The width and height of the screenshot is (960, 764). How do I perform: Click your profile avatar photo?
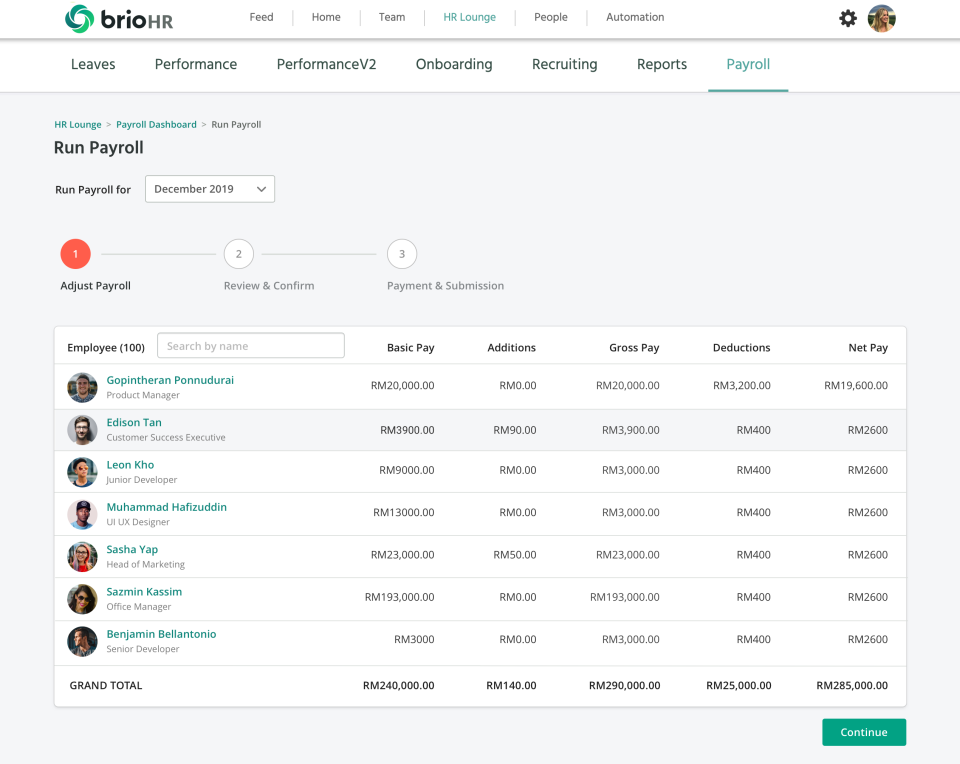point(881,17)
